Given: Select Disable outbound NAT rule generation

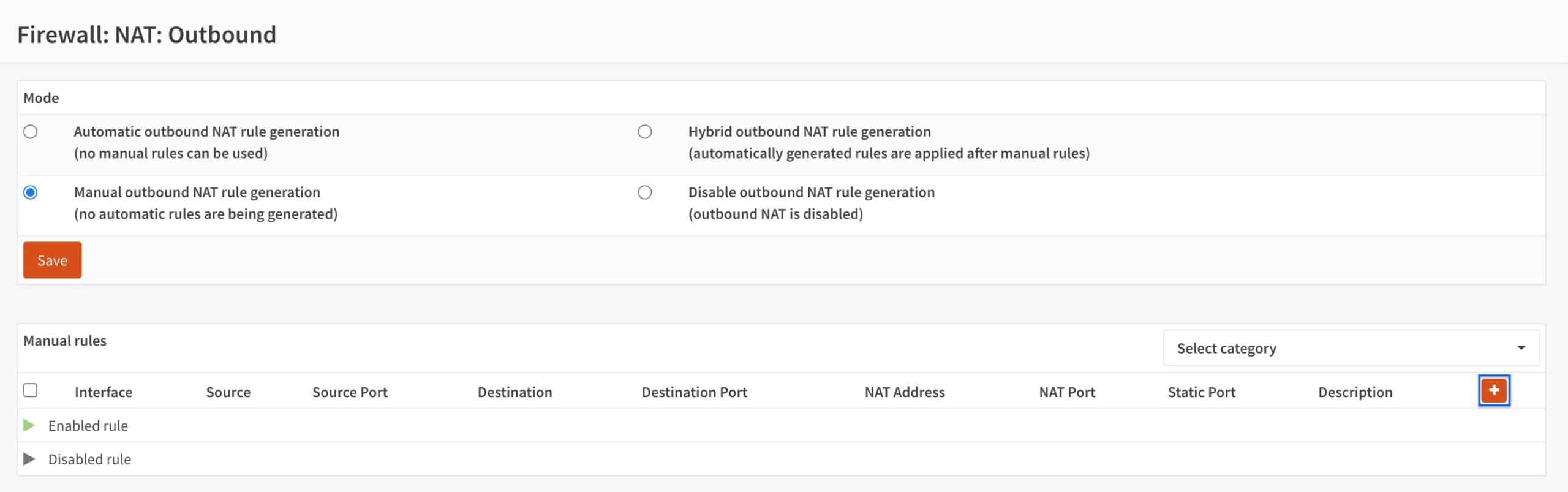Looking at the screenshot, I should click(644, 192).
